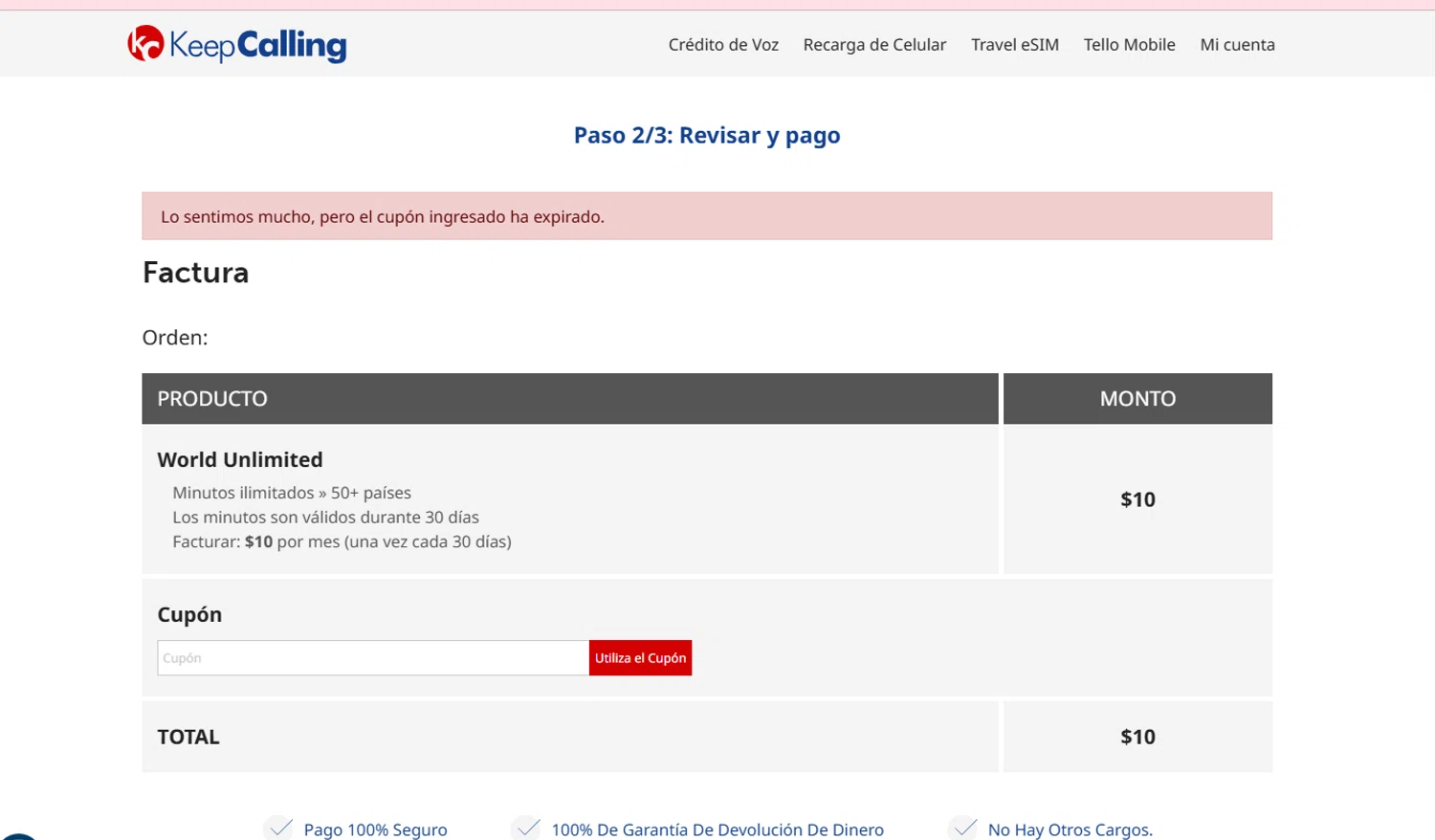Click the $10 amount in World Unlimited row

[x=1137, y=499]
